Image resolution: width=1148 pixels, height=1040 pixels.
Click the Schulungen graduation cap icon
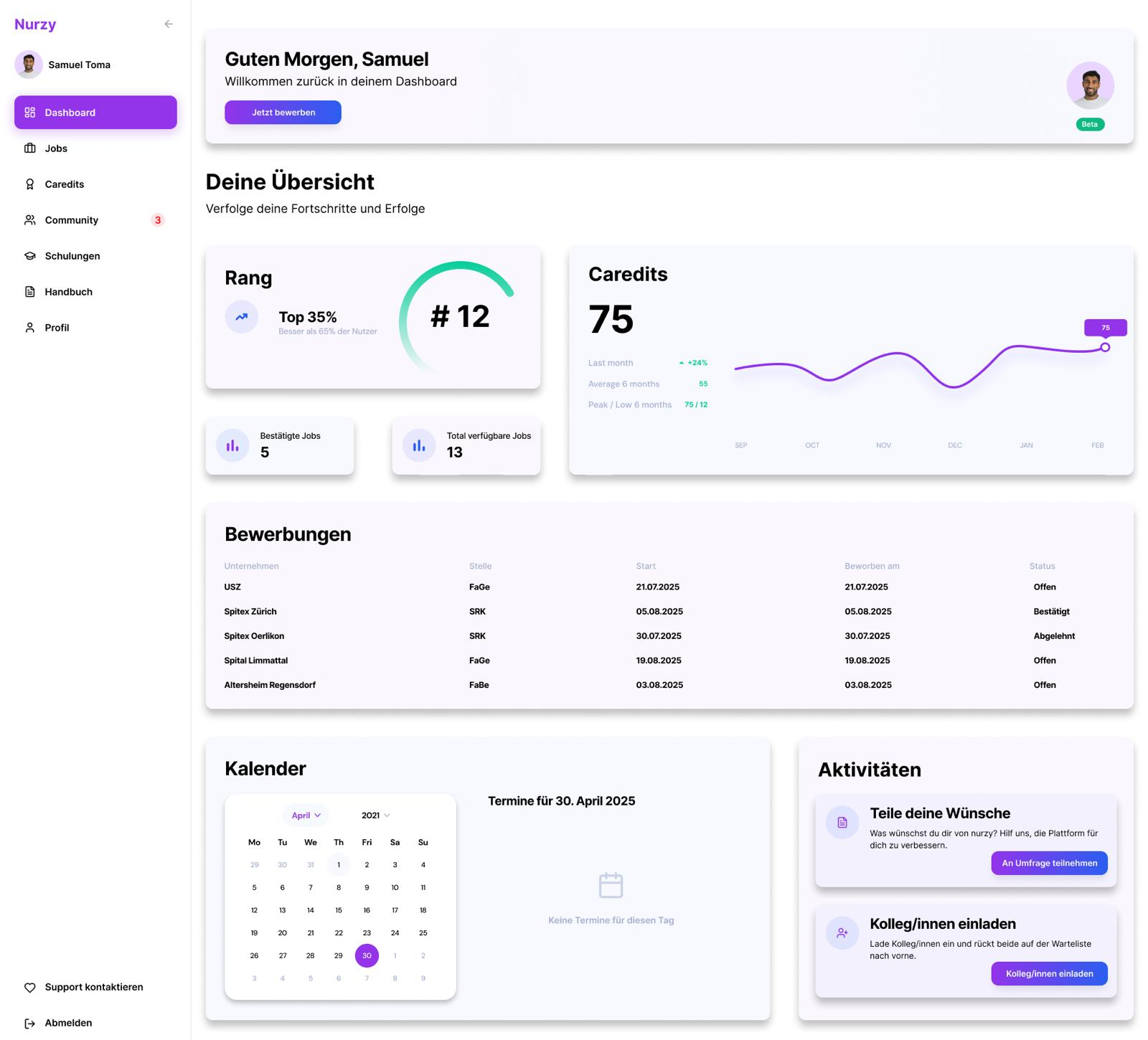pos(30,256)
